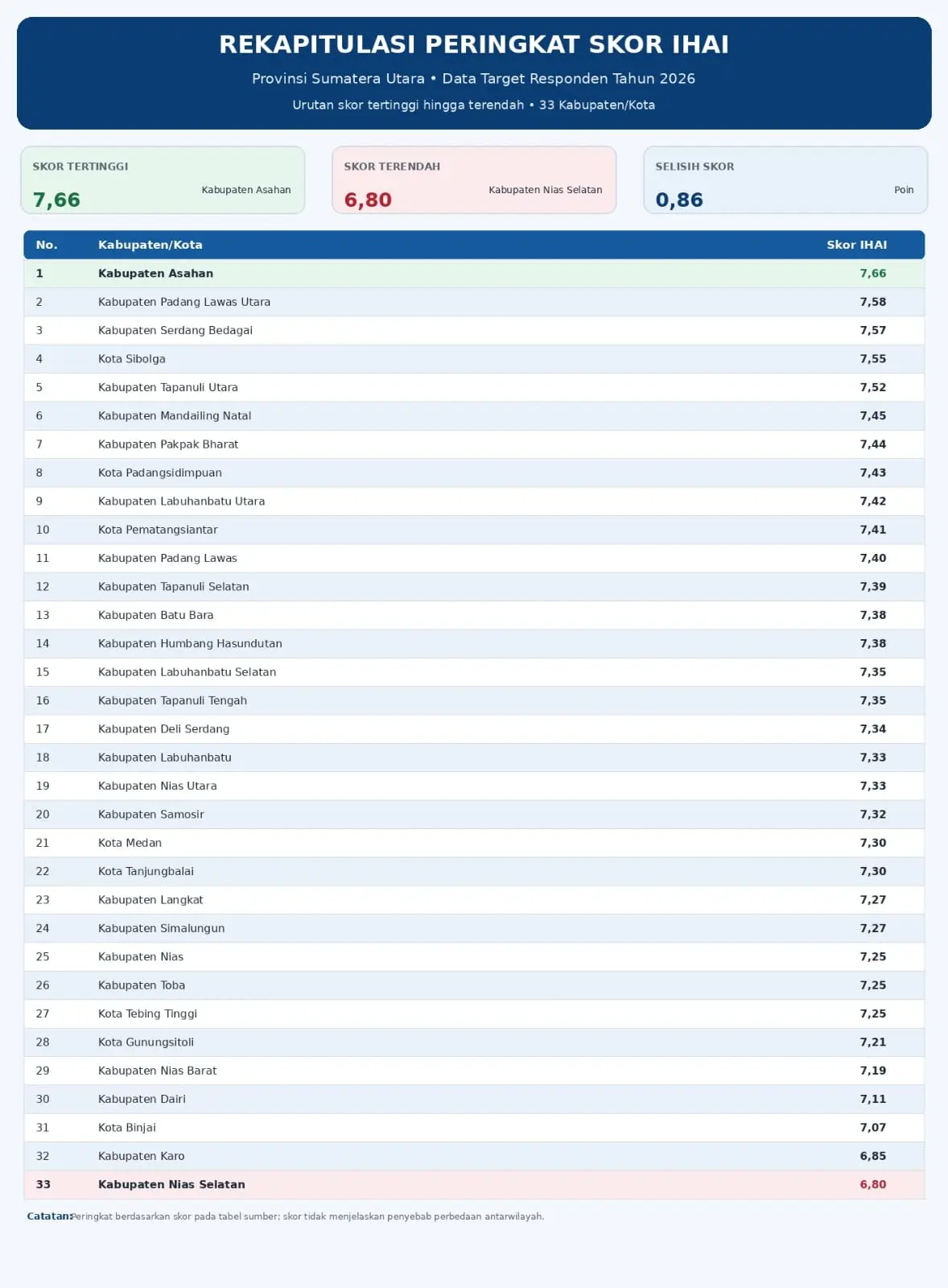This screenshot has width=948, height=1288.
Task: Click the "SKOR TERTINGGI" card label
Action: coord(80,167)
